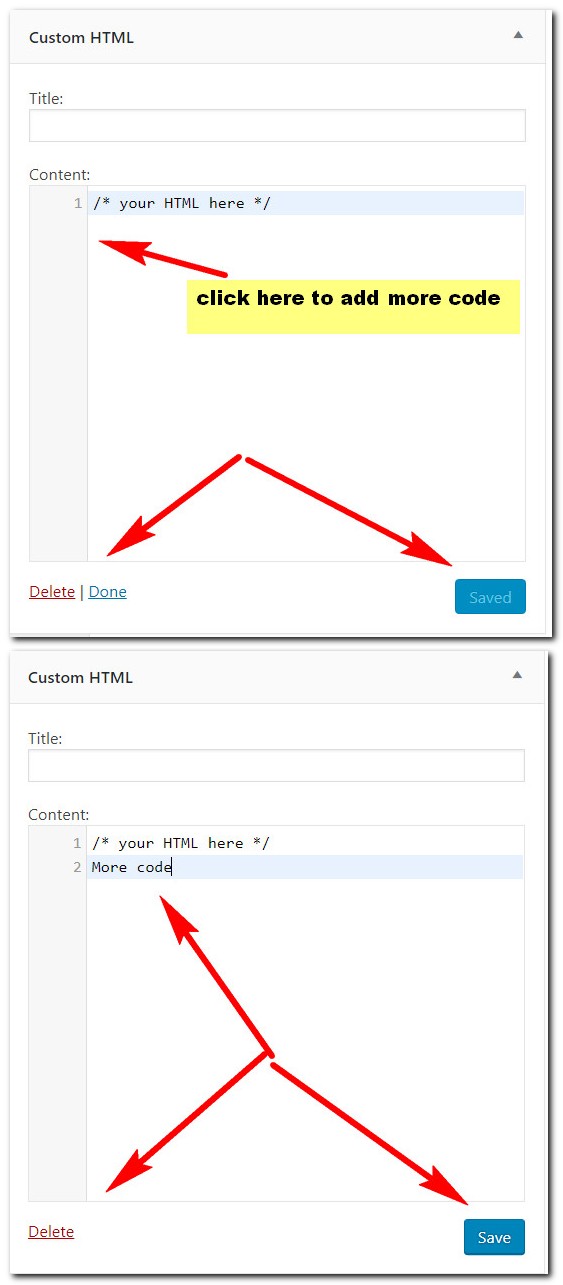Screen dimensions: 563x1285
Task: Click the Title field in lower widget
Action: 276,765
